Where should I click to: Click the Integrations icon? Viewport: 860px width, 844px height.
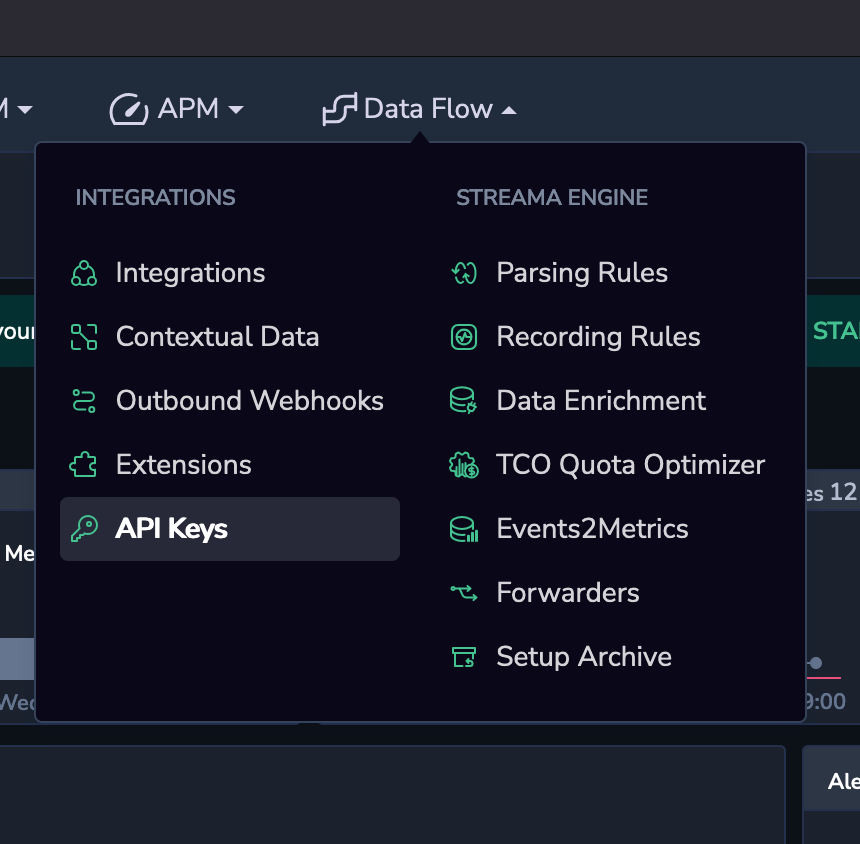(84, 273)
